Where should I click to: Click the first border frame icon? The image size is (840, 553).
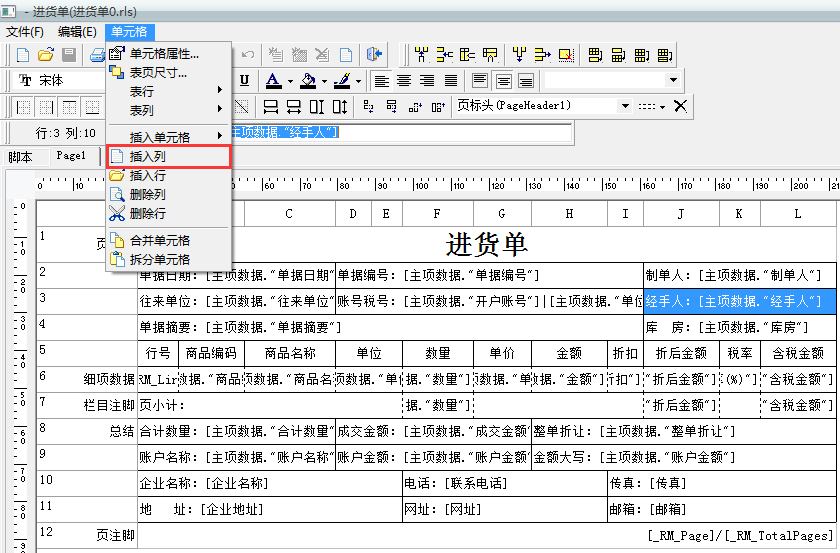[x=23, y=107]
